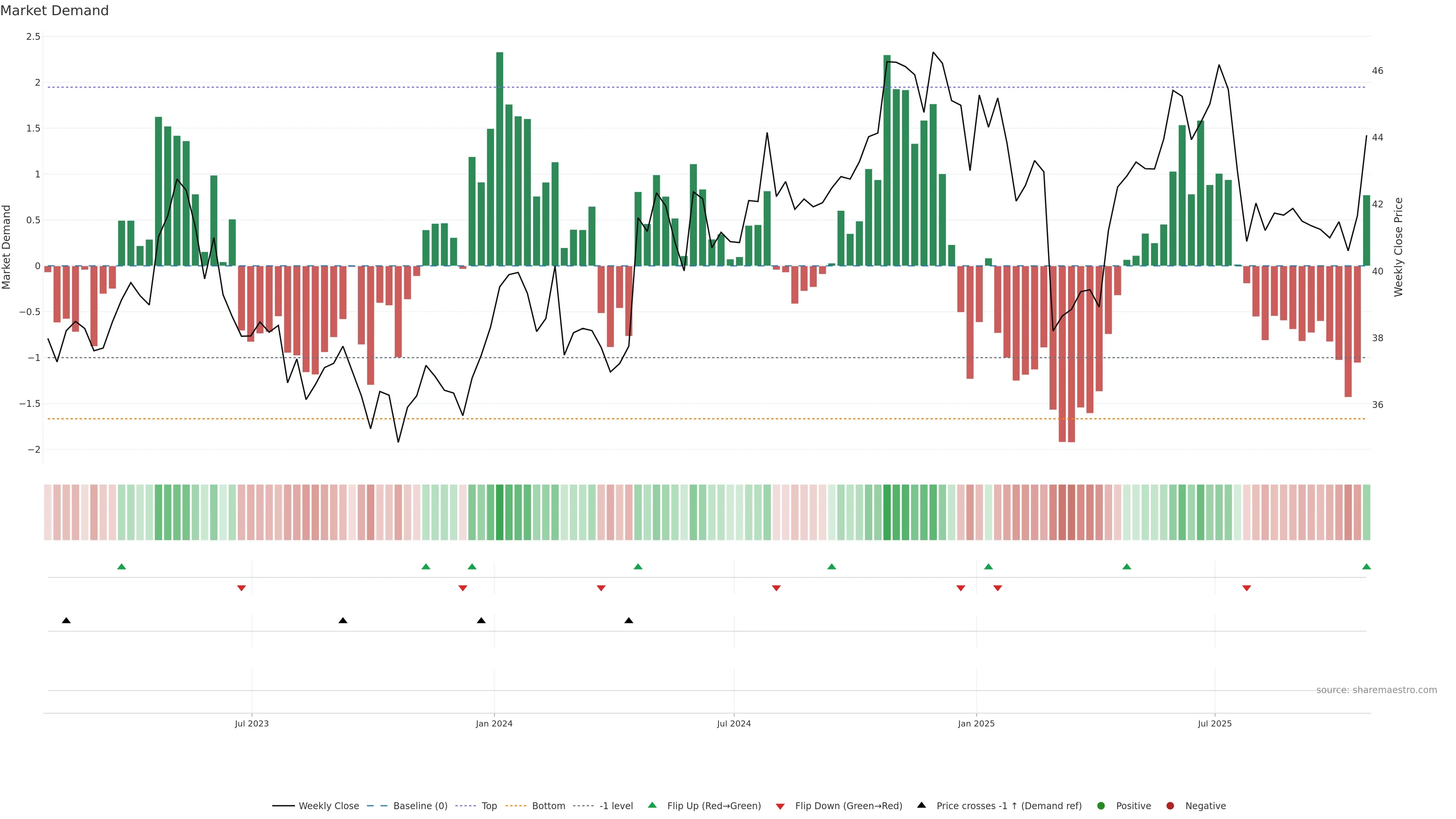
Task: Click the last green flip-up marker
Action: click(1367, 566)
